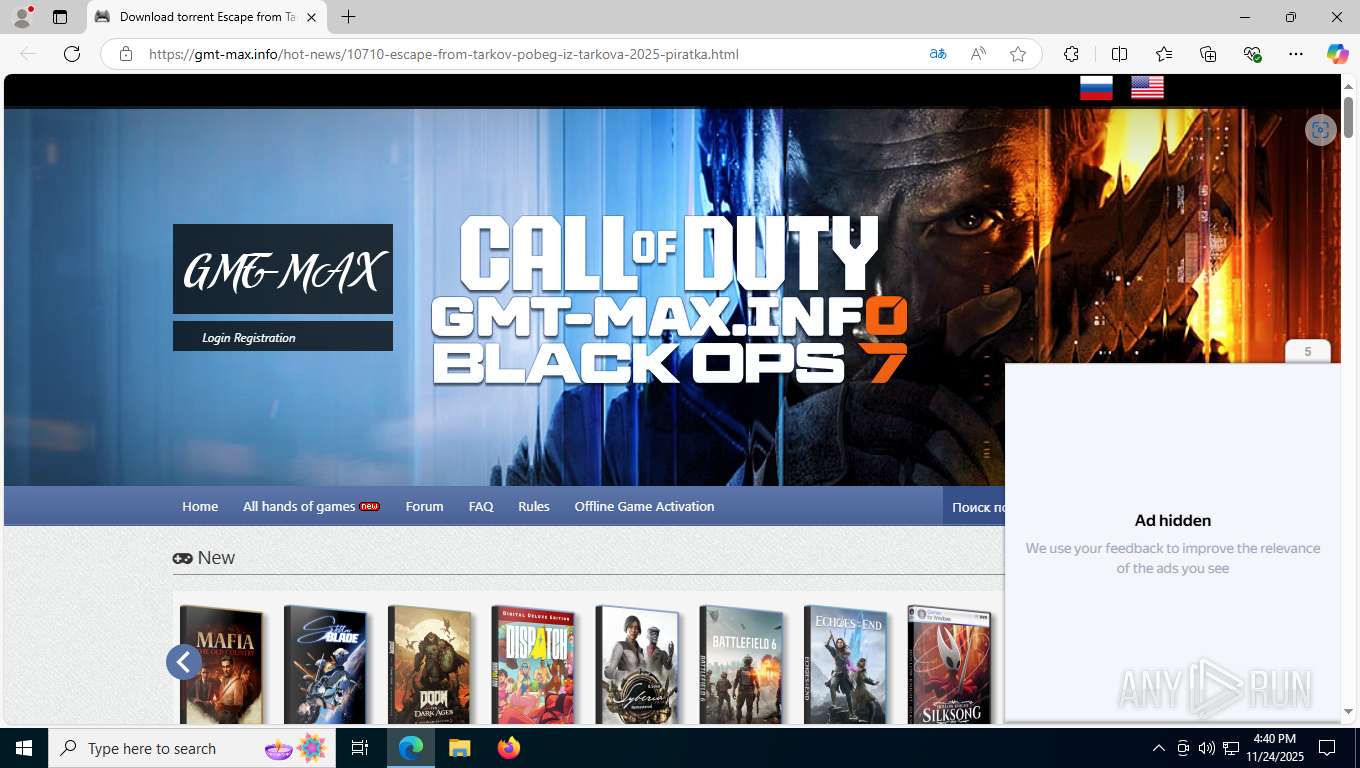The image size is (1360, 768).
Task: Click the Call of Duty banner
Action: (669, 300)
